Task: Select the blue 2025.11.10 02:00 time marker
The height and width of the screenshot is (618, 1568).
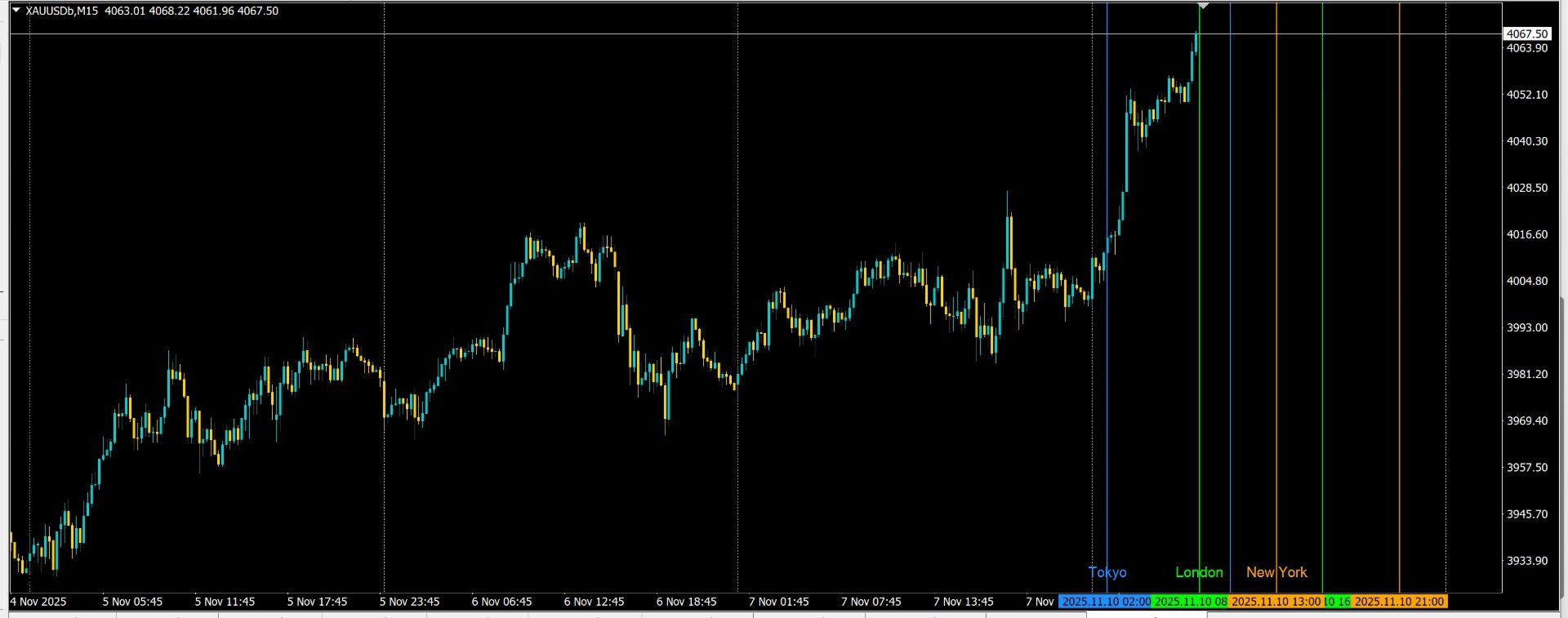Action: coord(1105,602)
